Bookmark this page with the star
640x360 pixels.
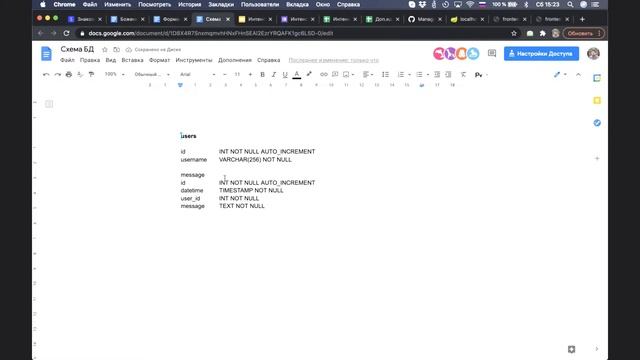pyautogui.click(x=514, y=33)
